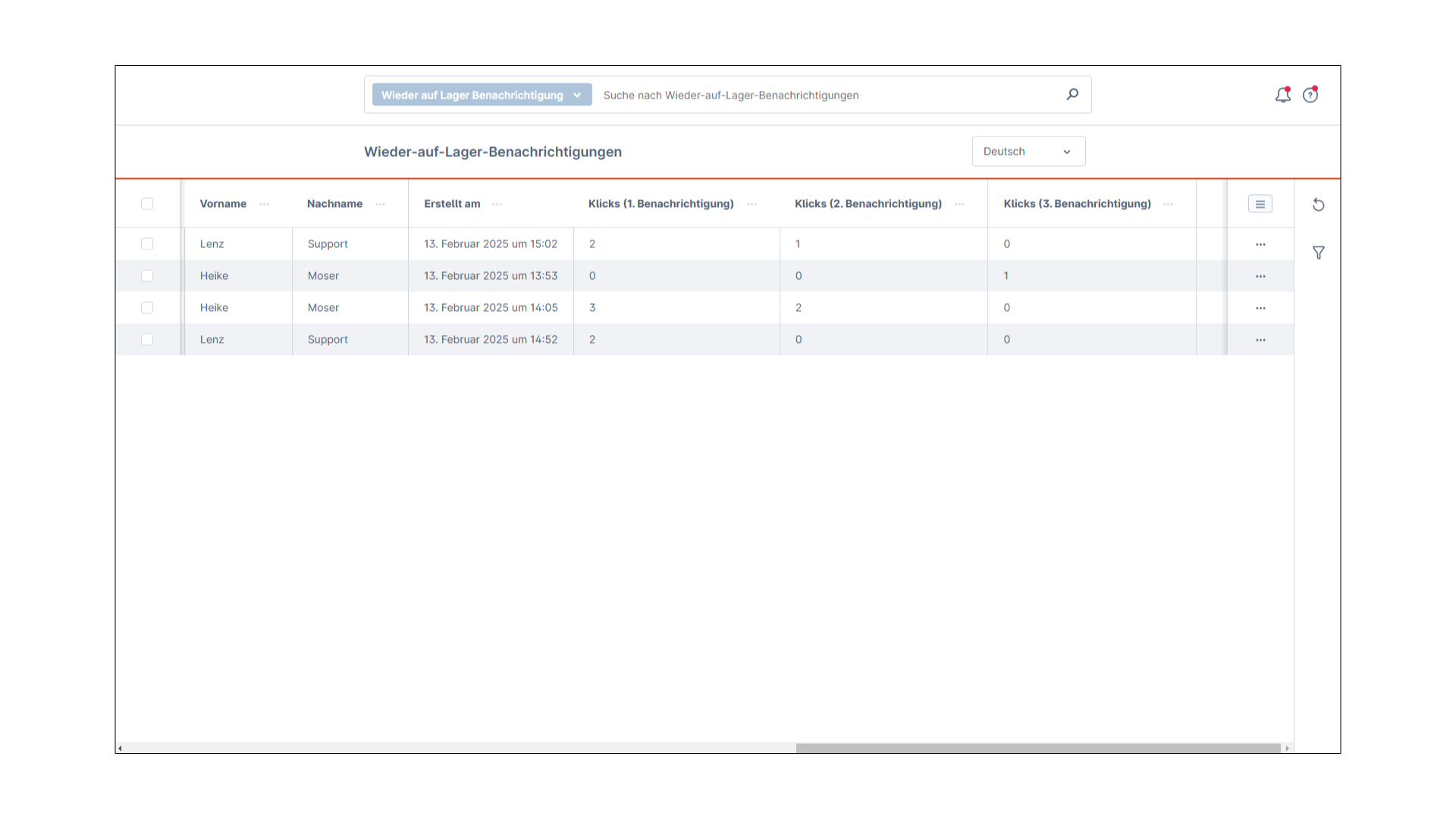The image size is (1456, 819).
Task: Click the Wieder-auf-Lager-Benachrichtigungen page title
Action: click(493, 152)
